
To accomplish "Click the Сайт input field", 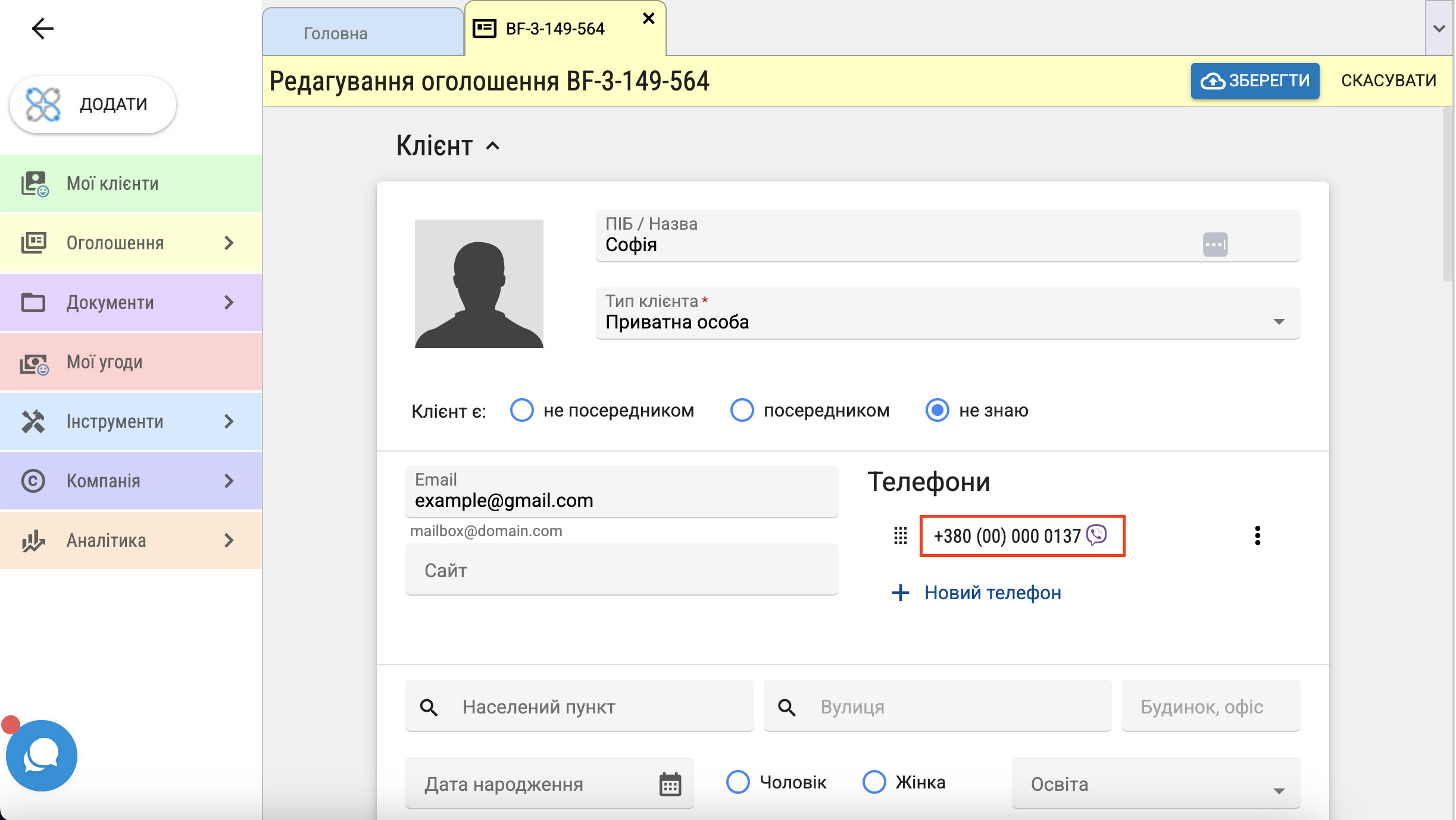I will (x=621, y=569).
